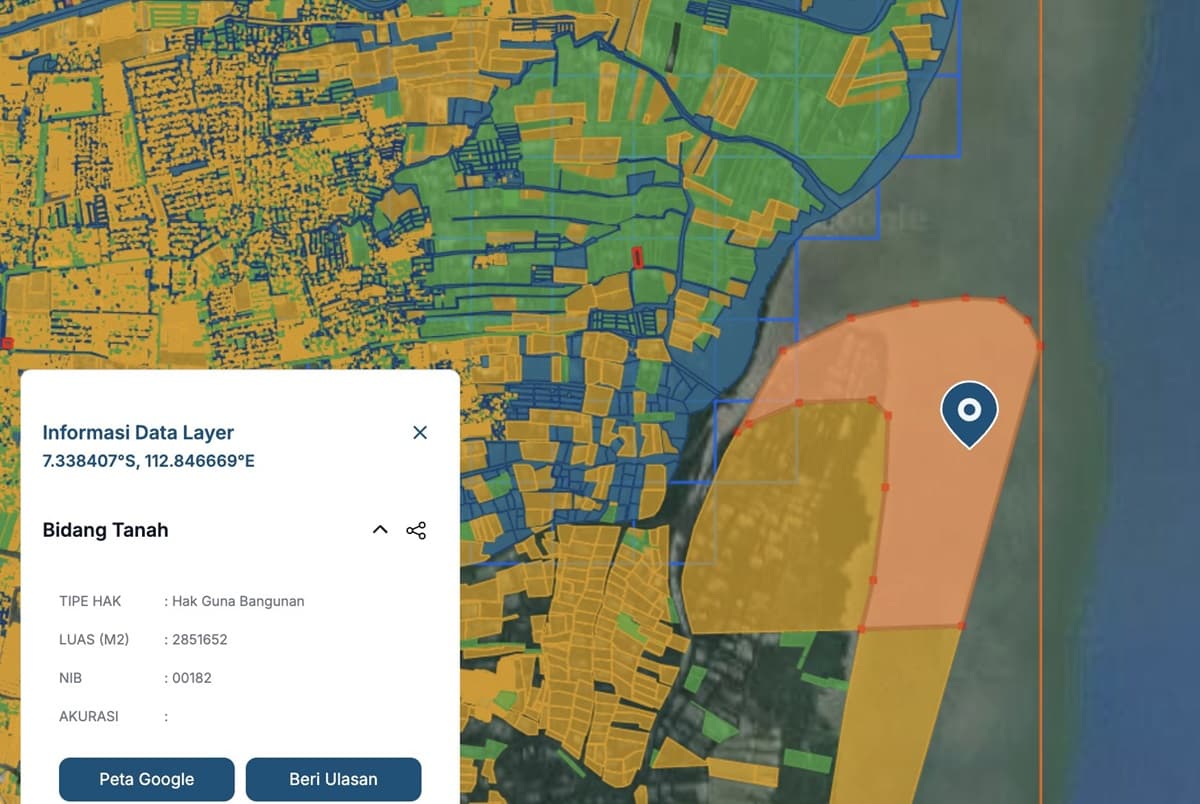Image resolution: width=1200 pixels, height=804 pixels.
Task: Collapse the Bidang Tanah section chevron
Action: coord(380,530)
